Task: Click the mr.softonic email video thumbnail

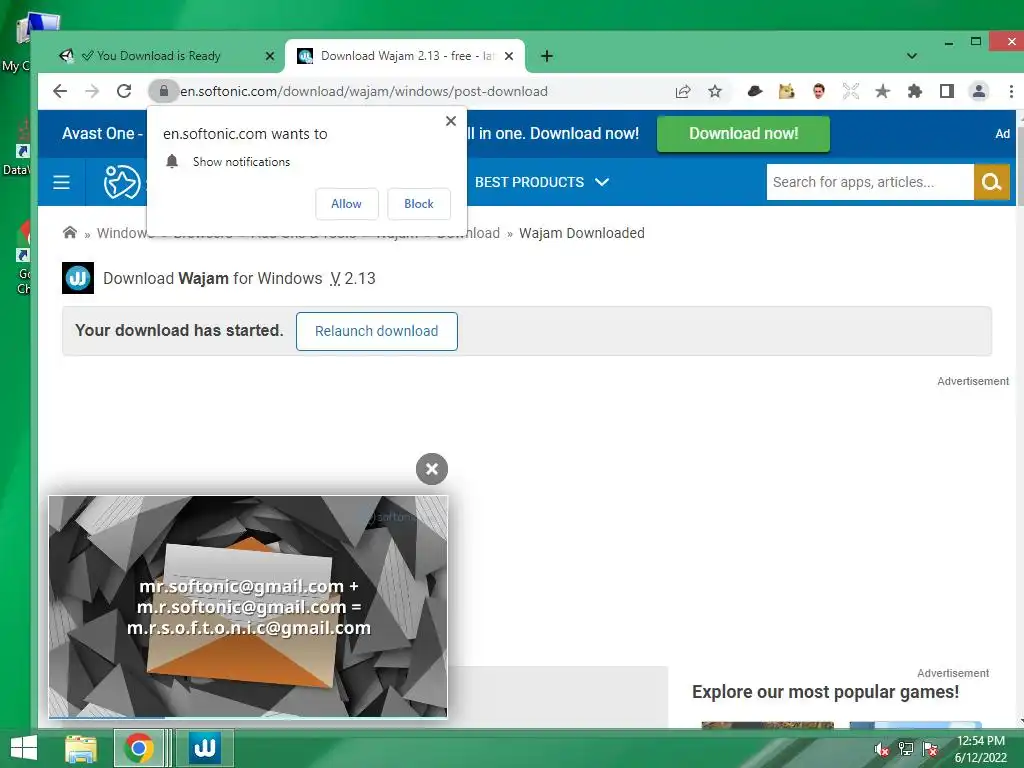Action: [x=248, y=606]
